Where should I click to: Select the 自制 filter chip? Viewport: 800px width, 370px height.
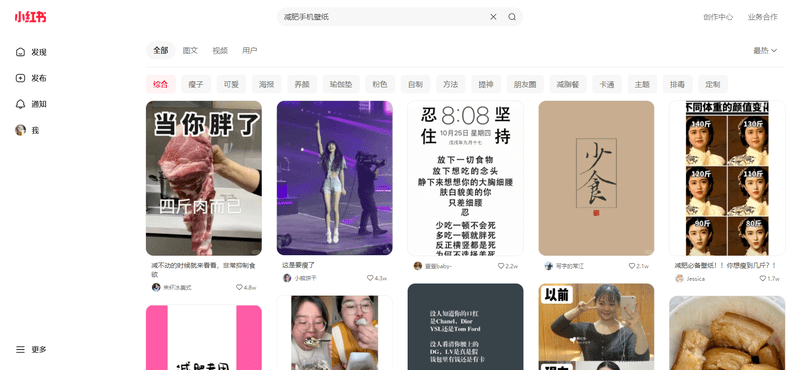pyautogui.click(x=415, y=84)
